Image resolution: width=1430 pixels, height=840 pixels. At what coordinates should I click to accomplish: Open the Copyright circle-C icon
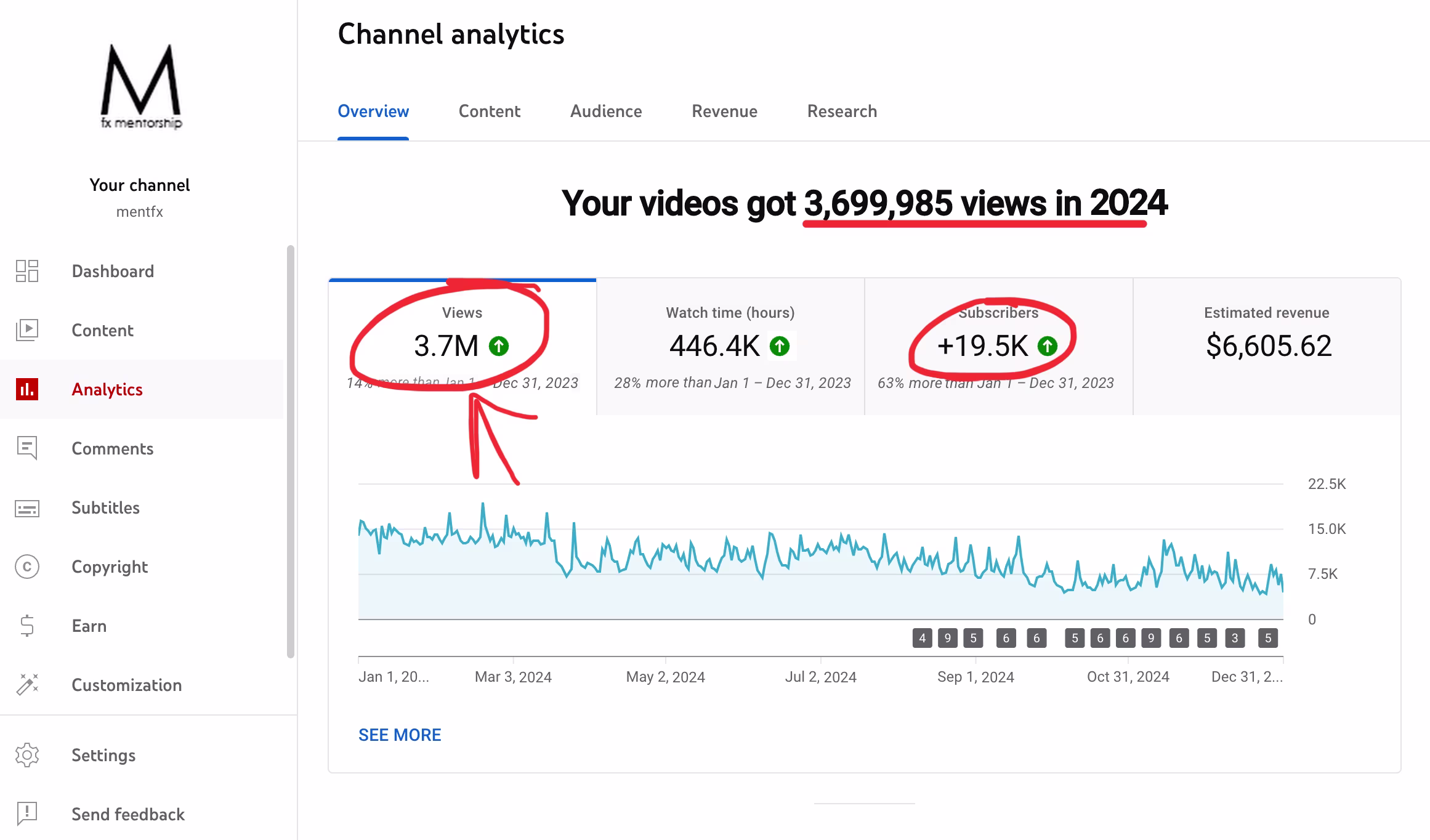coord(27,567)
